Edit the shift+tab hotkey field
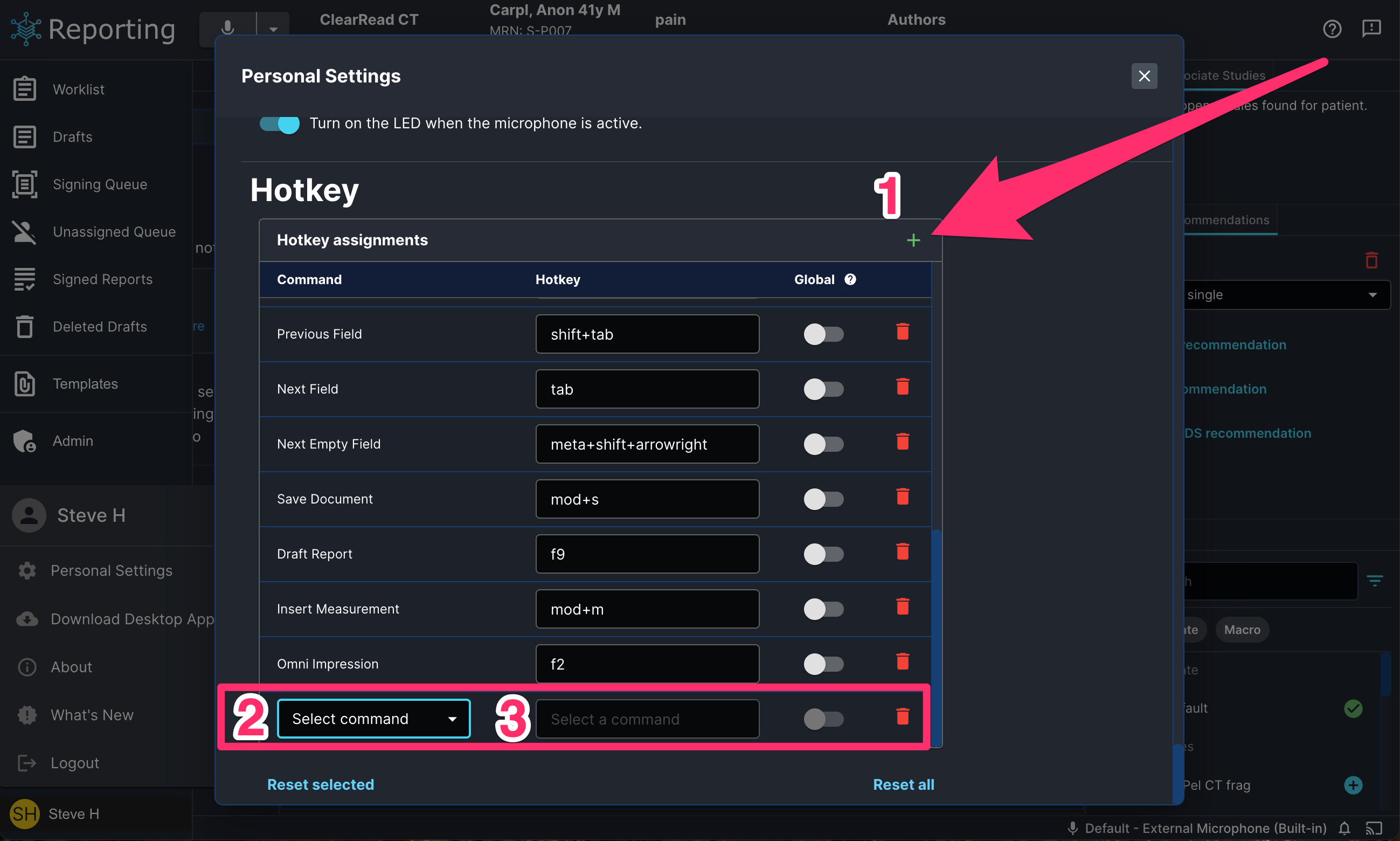This screenshot has width=1400, height=841. 647,334
